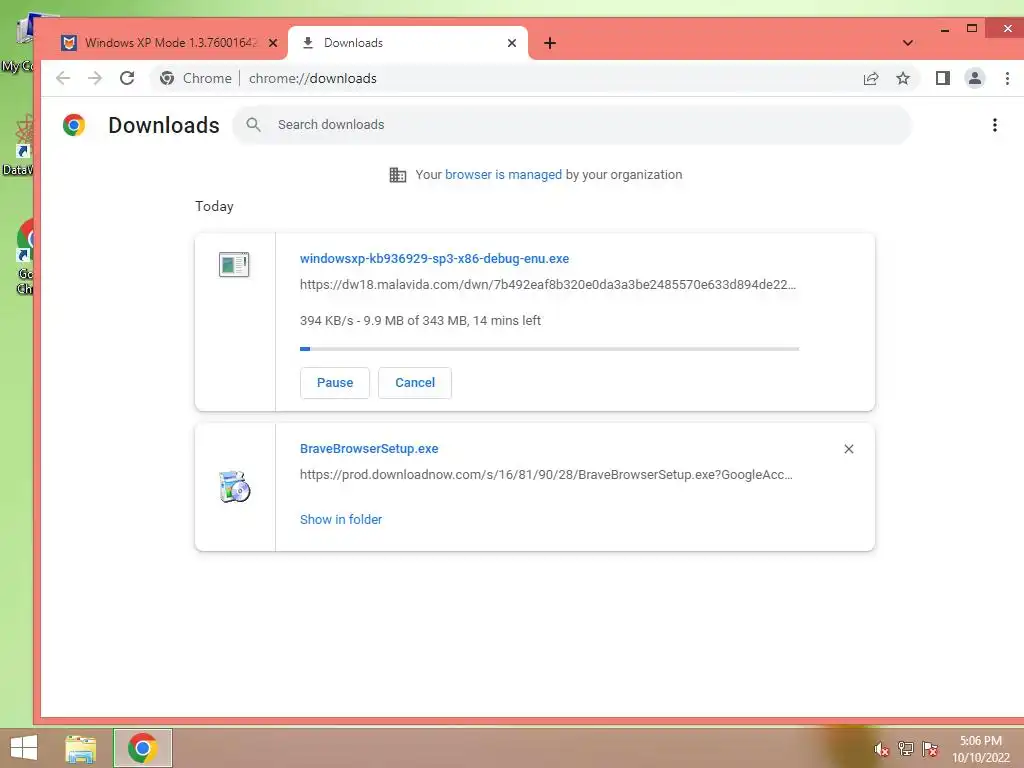Viewport: 1024px width, 768px height.
Task: Open the BraveBrowserSetup.exe file link
Action: pyautogui.click(x=369, y=449)
